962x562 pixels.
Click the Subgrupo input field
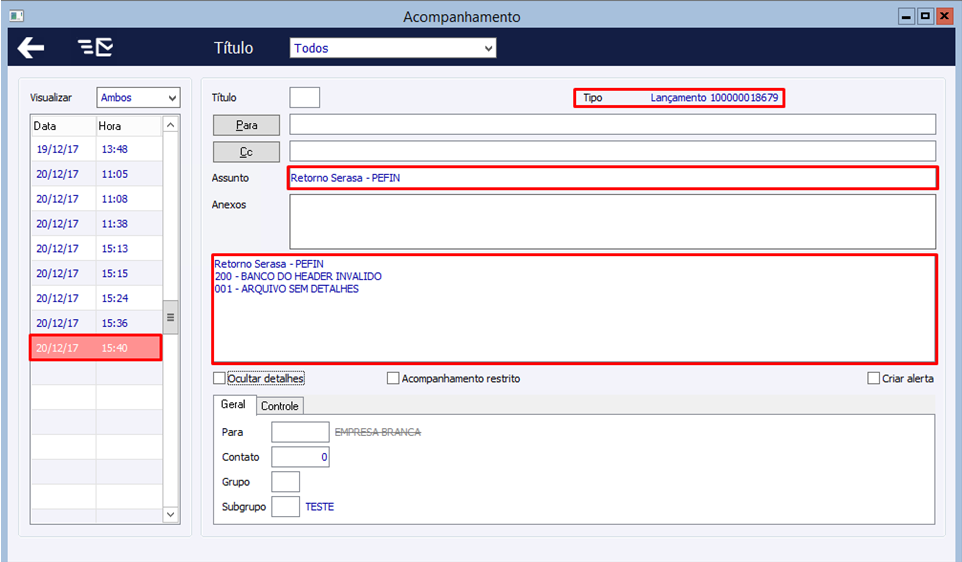(285, 507)
